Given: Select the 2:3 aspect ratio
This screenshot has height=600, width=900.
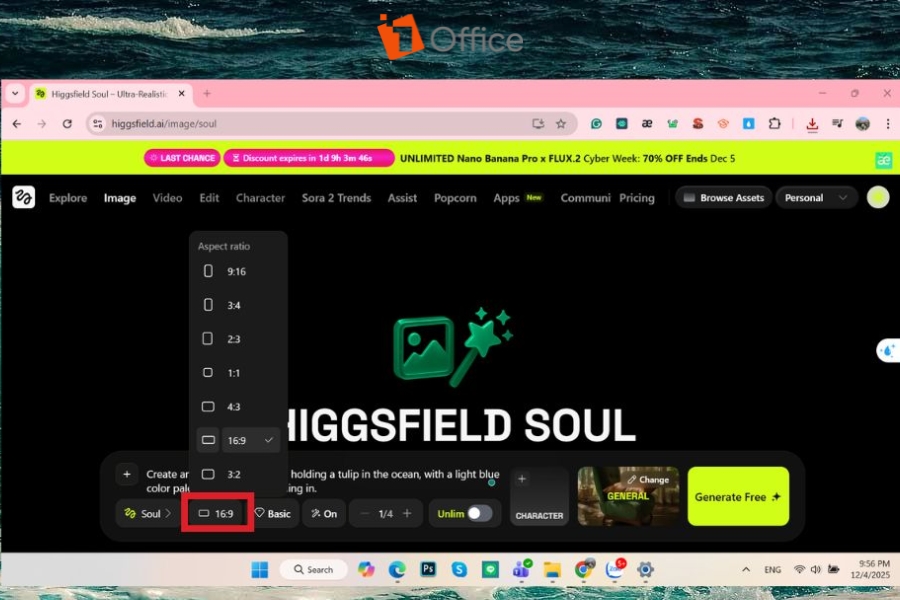Looking at the screenshot, I should click(x=237, y=339).
